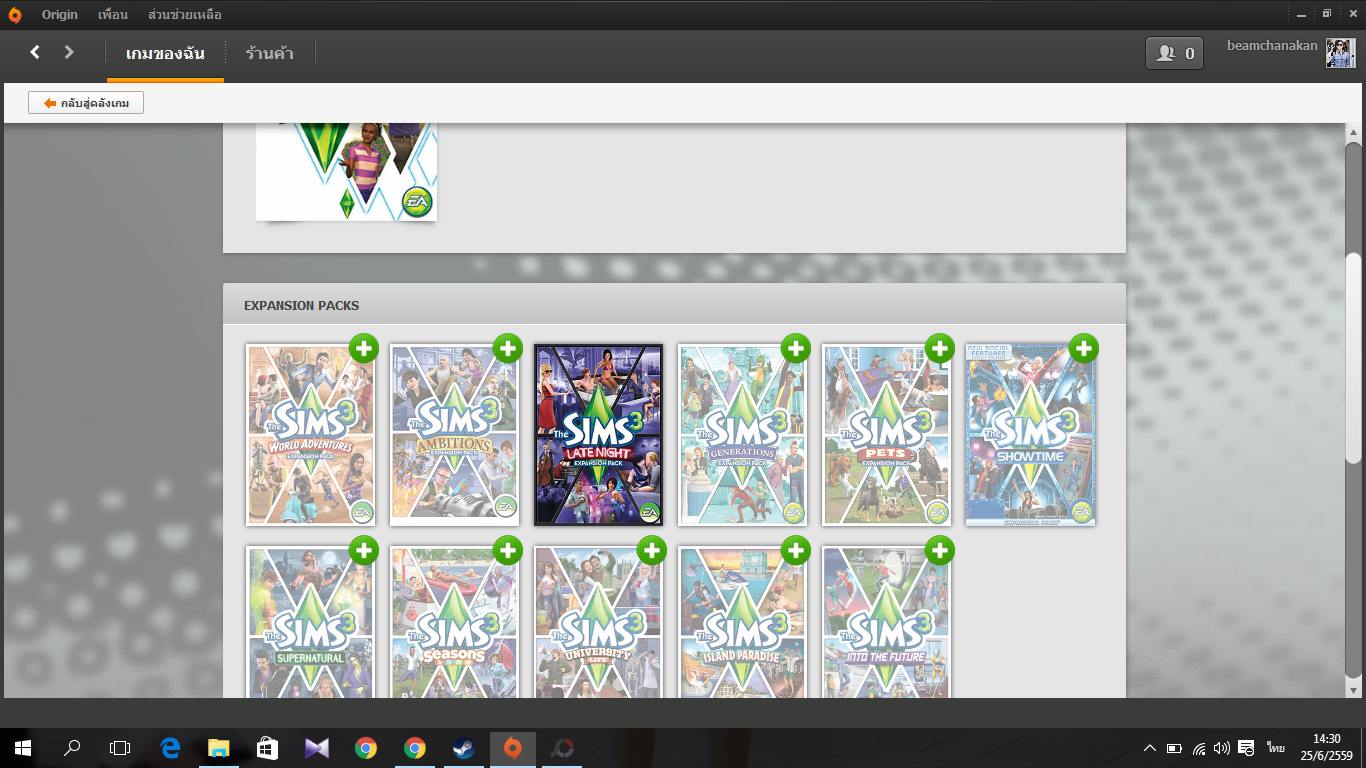The width and height of the screenshot is (1366, 768).
Task: Click the Origin logo icon
Action: (14, 15)
